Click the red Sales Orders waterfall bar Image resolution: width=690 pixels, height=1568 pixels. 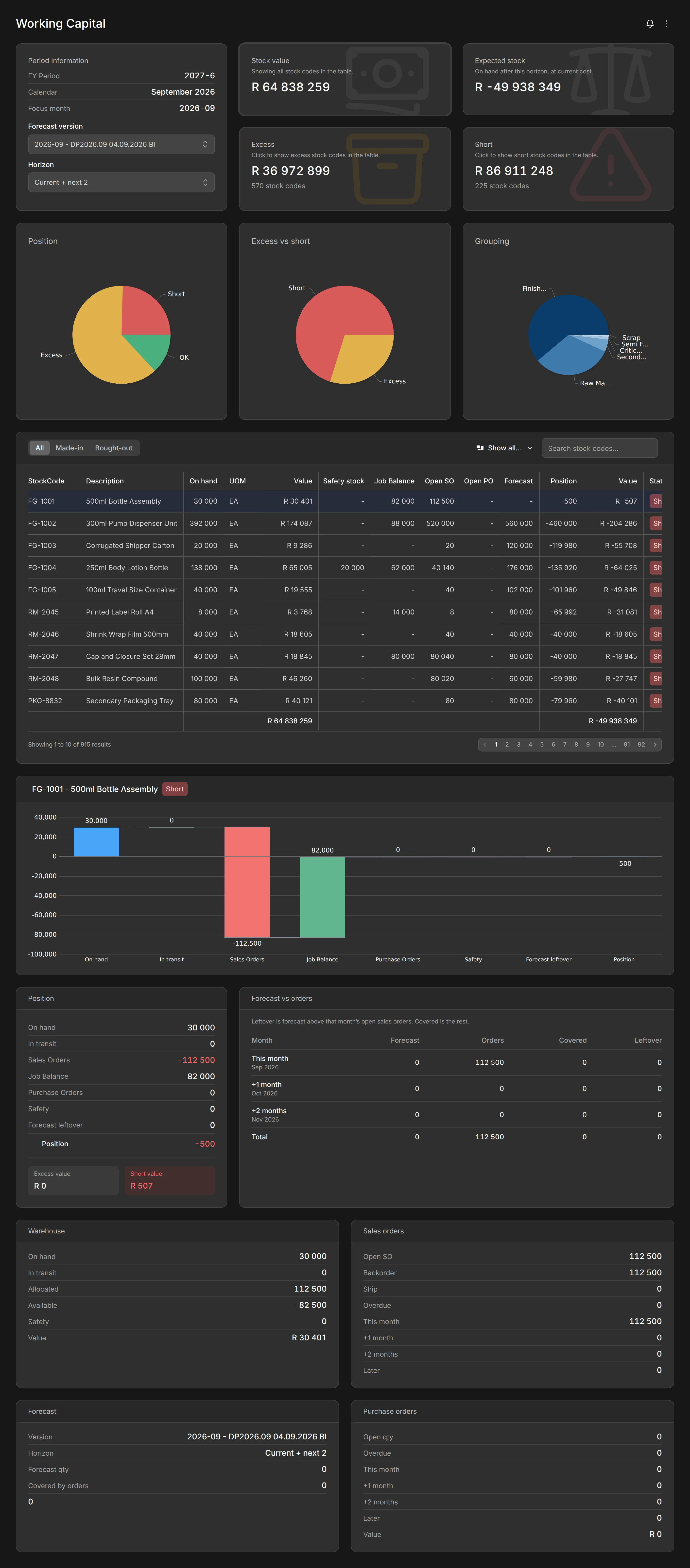(x=247, y=882)
